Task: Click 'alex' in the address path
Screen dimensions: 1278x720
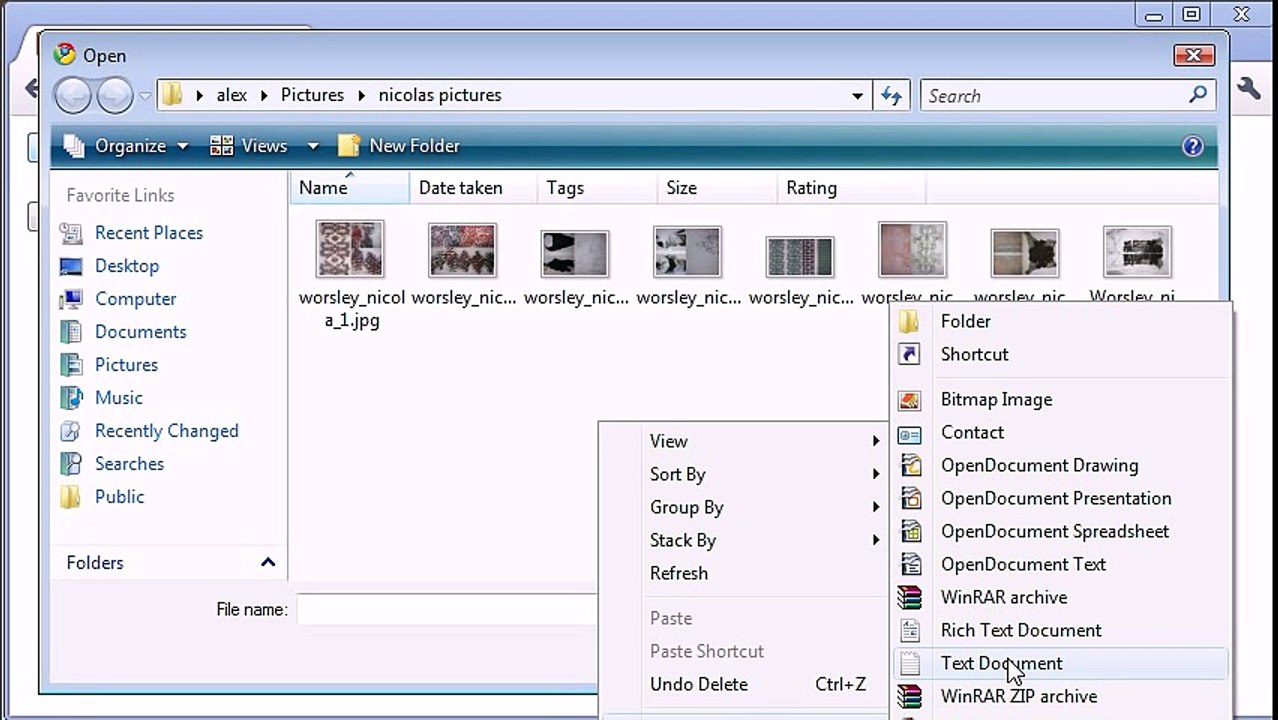Action: coord(232,95)
